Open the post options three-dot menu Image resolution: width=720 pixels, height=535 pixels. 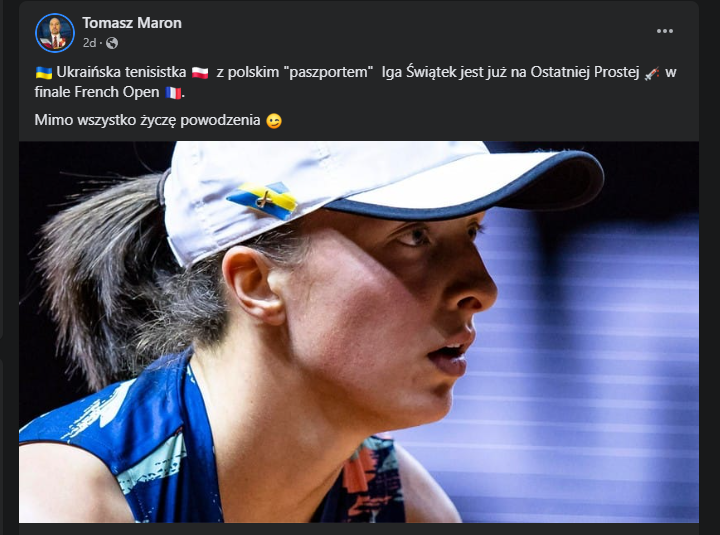[x=664, y=31]
